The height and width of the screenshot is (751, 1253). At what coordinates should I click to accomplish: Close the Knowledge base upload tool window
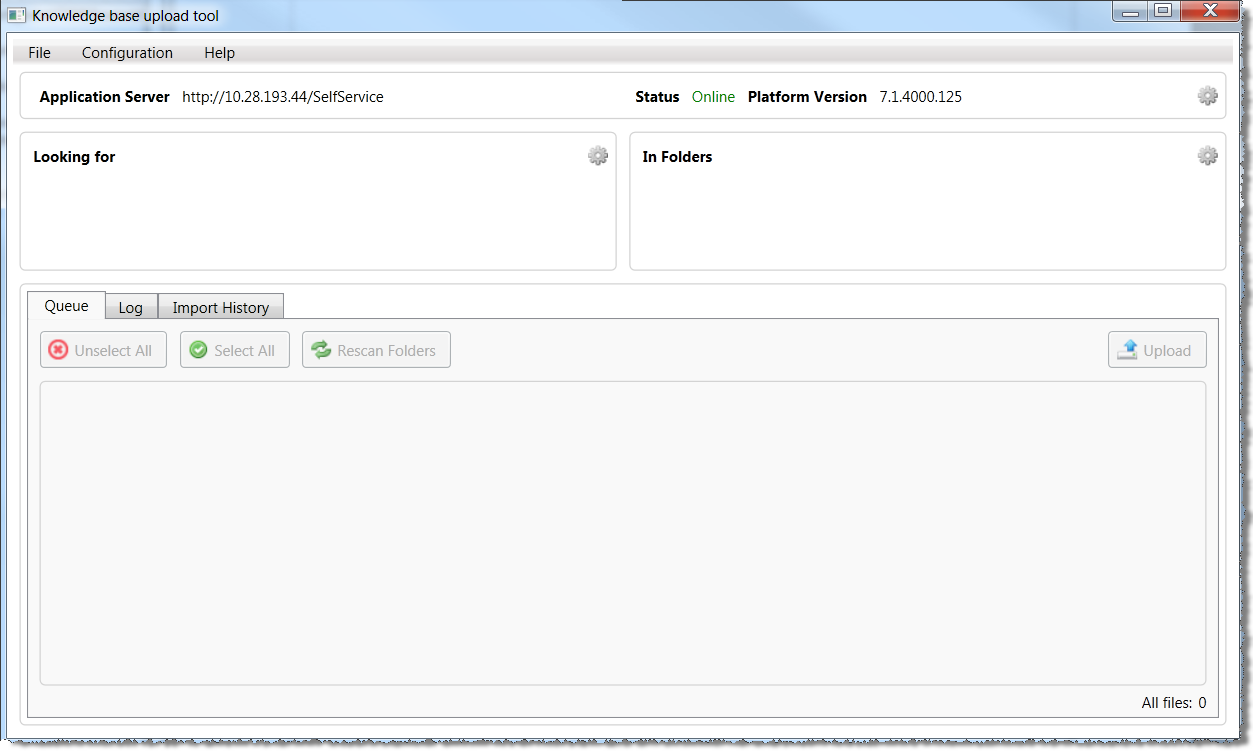pos(1209,11)
